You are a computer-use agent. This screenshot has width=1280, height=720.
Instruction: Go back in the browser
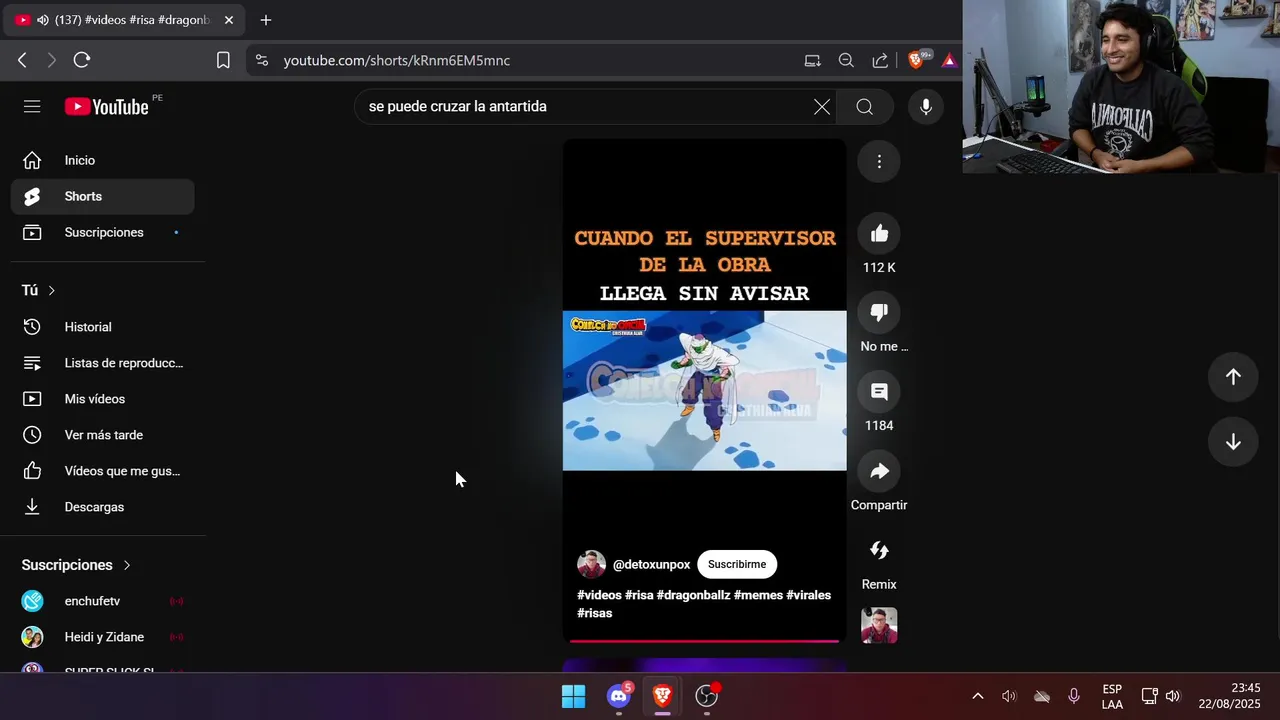click(22, 60)
